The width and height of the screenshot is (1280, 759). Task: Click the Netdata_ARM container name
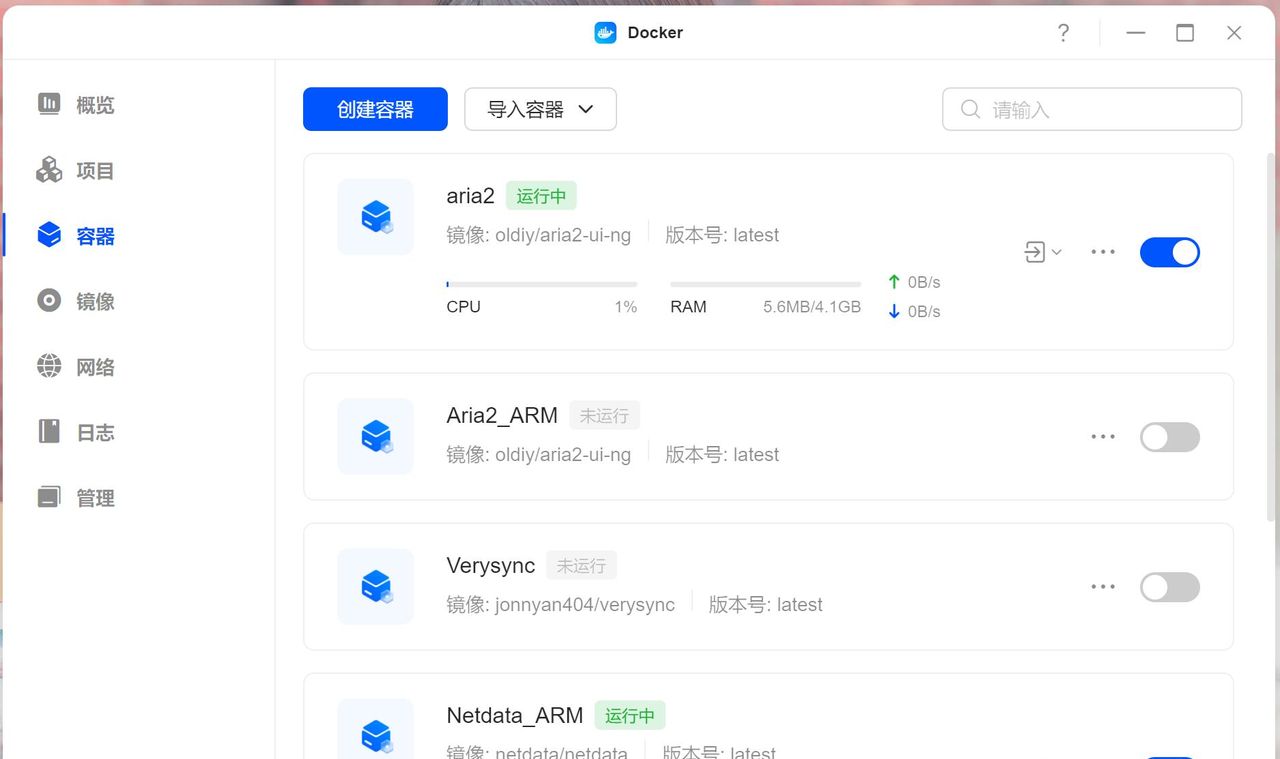click(515, 715)
